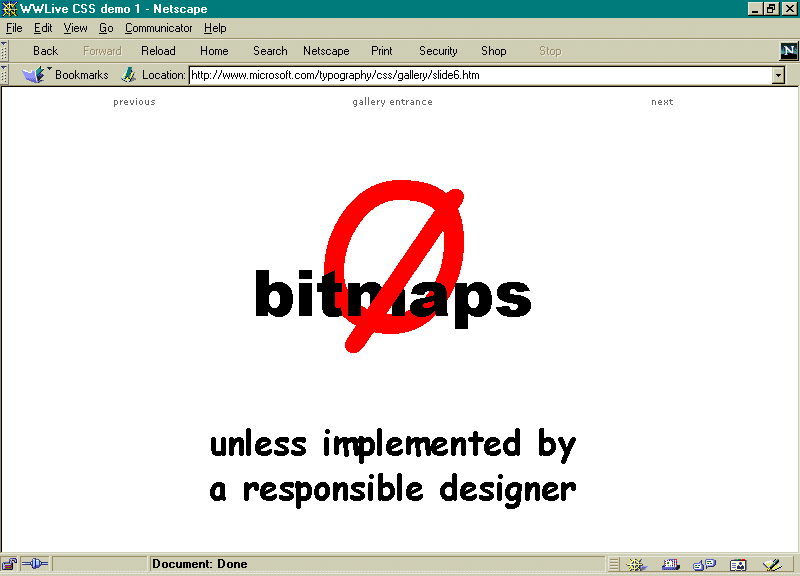The image size is (800, 576).
Task: Print the page using toolbar Print
Action: click(x=382, y=51)
